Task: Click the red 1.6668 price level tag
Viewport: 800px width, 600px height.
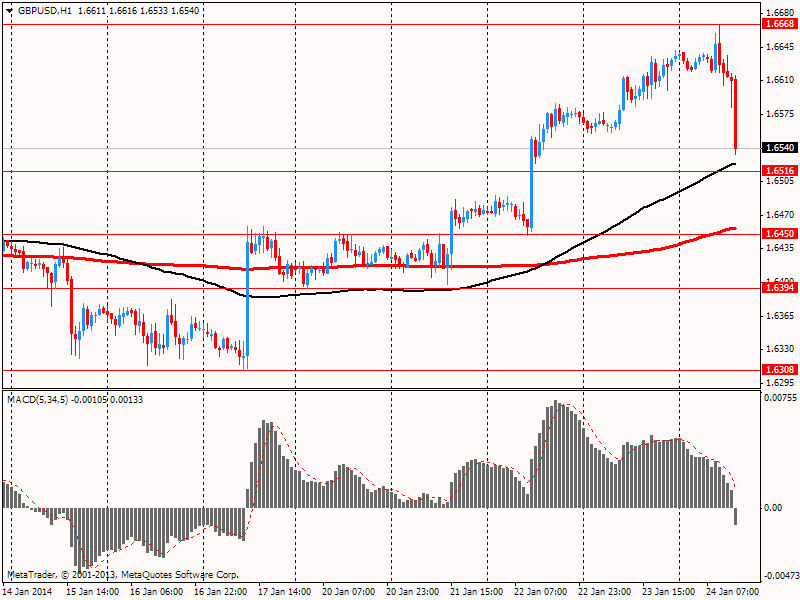Action: 779,23
